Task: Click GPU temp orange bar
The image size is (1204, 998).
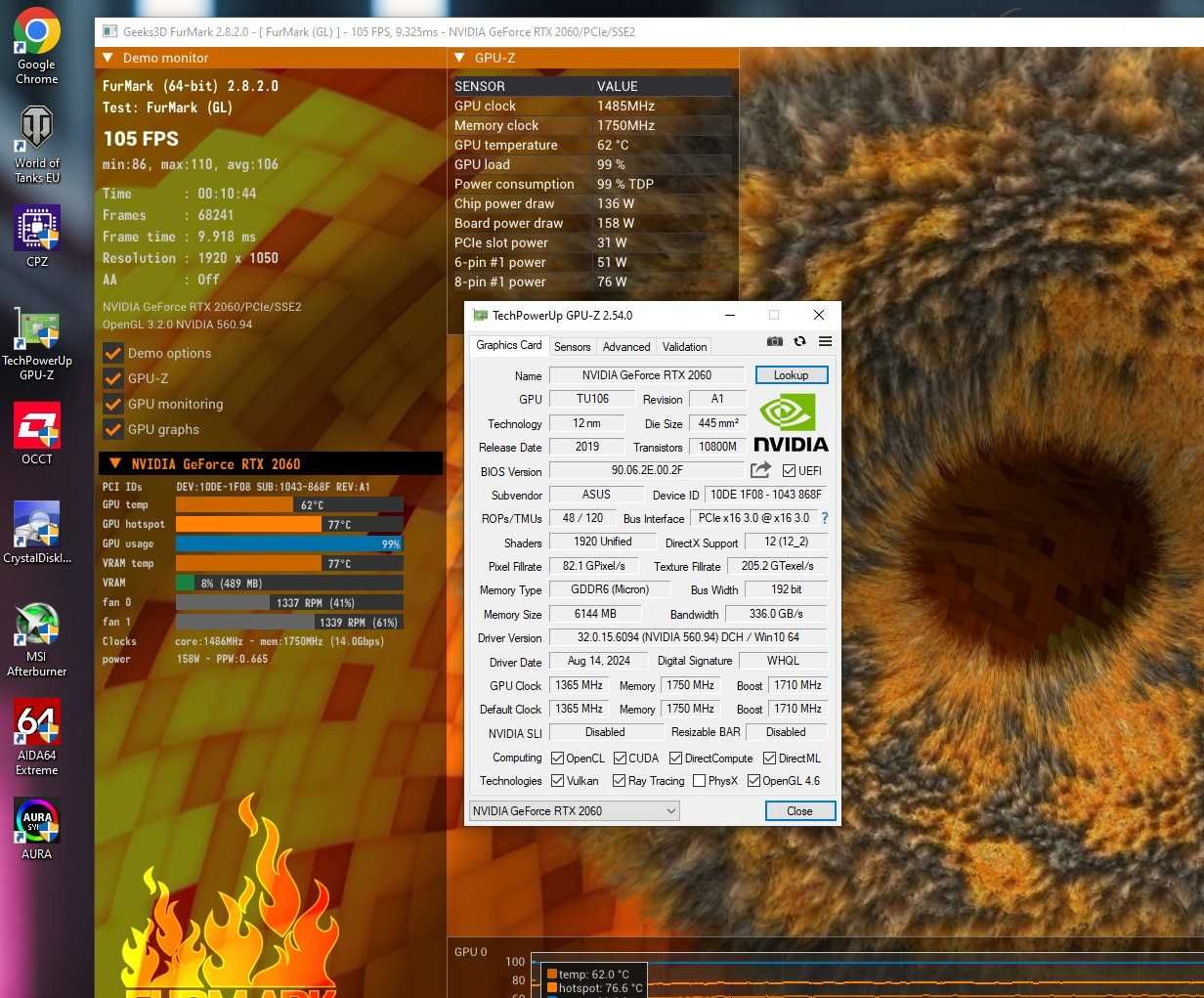Action: 289,504
